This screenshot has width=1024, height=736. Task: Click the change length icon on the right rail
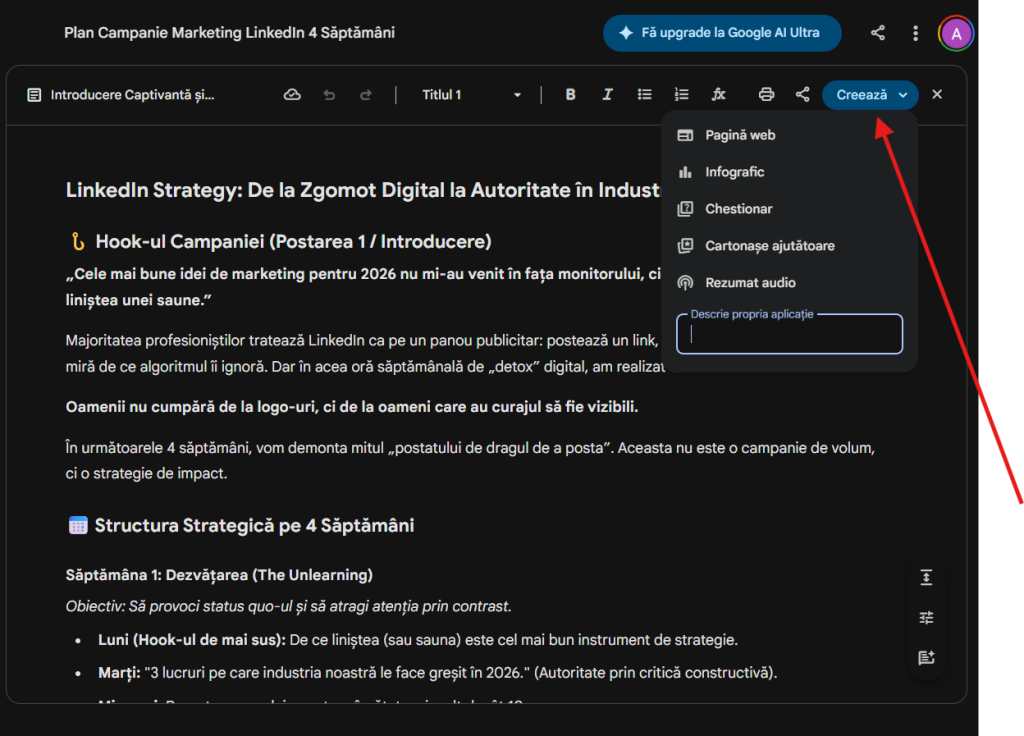(x=926, y=577)
